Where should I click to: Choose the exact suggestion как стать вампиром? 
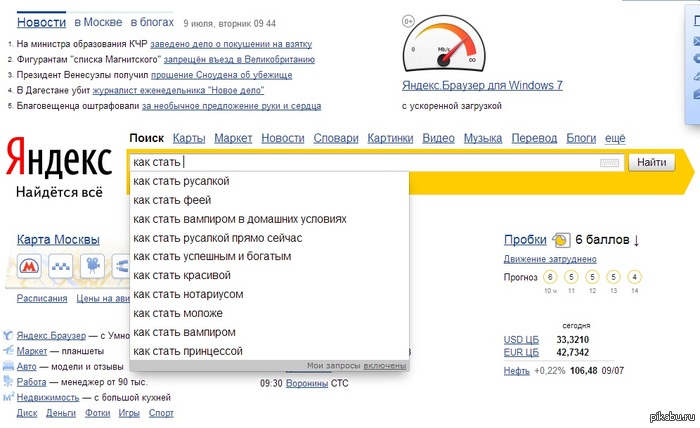tap(269, 332)
